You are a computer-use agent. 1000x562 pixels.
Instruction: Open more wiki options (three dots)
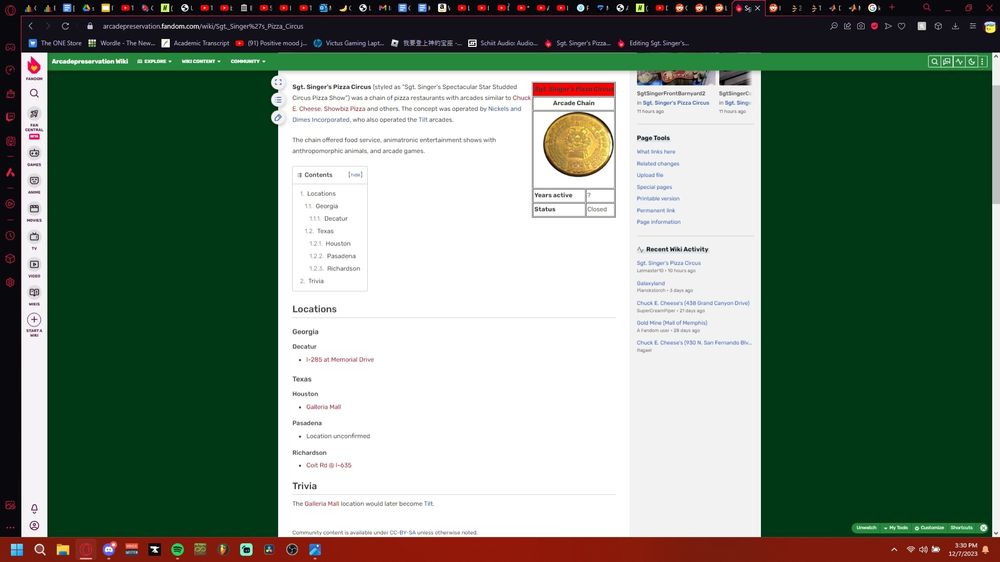[x=982, y=61]
